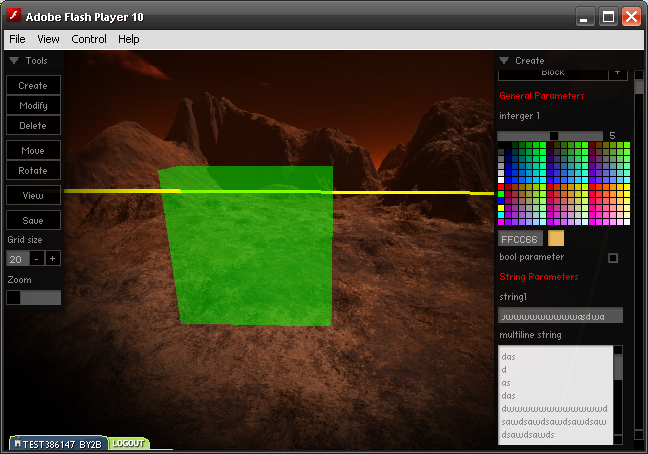
Task: Toggle the bool parameter checkbox
Action: [613, 258]
